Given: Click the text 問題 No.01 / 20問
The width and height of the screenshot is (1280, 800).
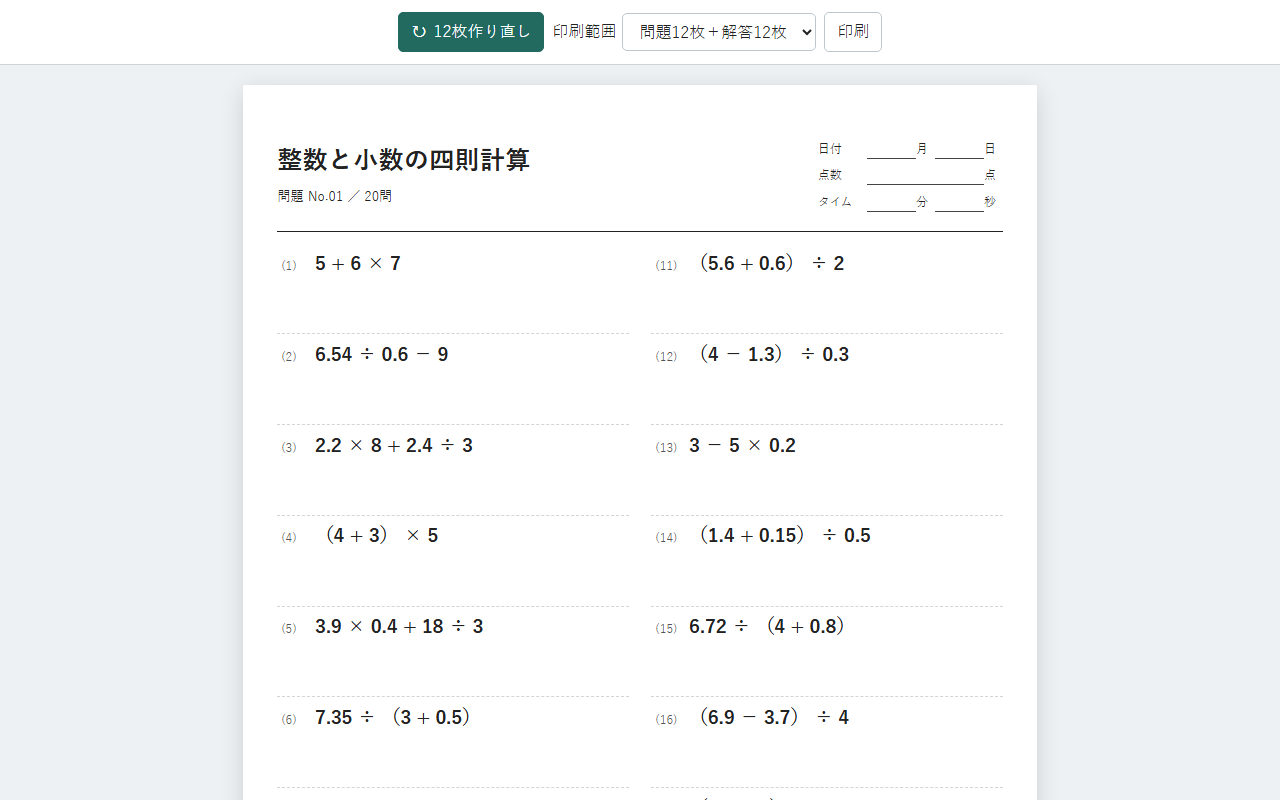Looking at the screenshot, I should (x=335, y=197).
